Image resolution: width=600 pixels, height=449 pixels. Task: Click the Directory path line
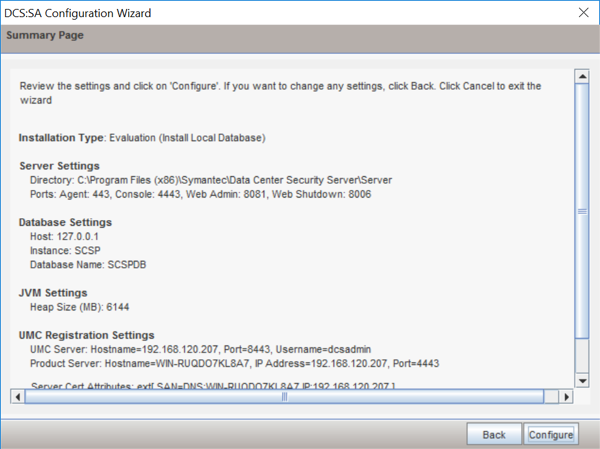[x=211, y=180]
